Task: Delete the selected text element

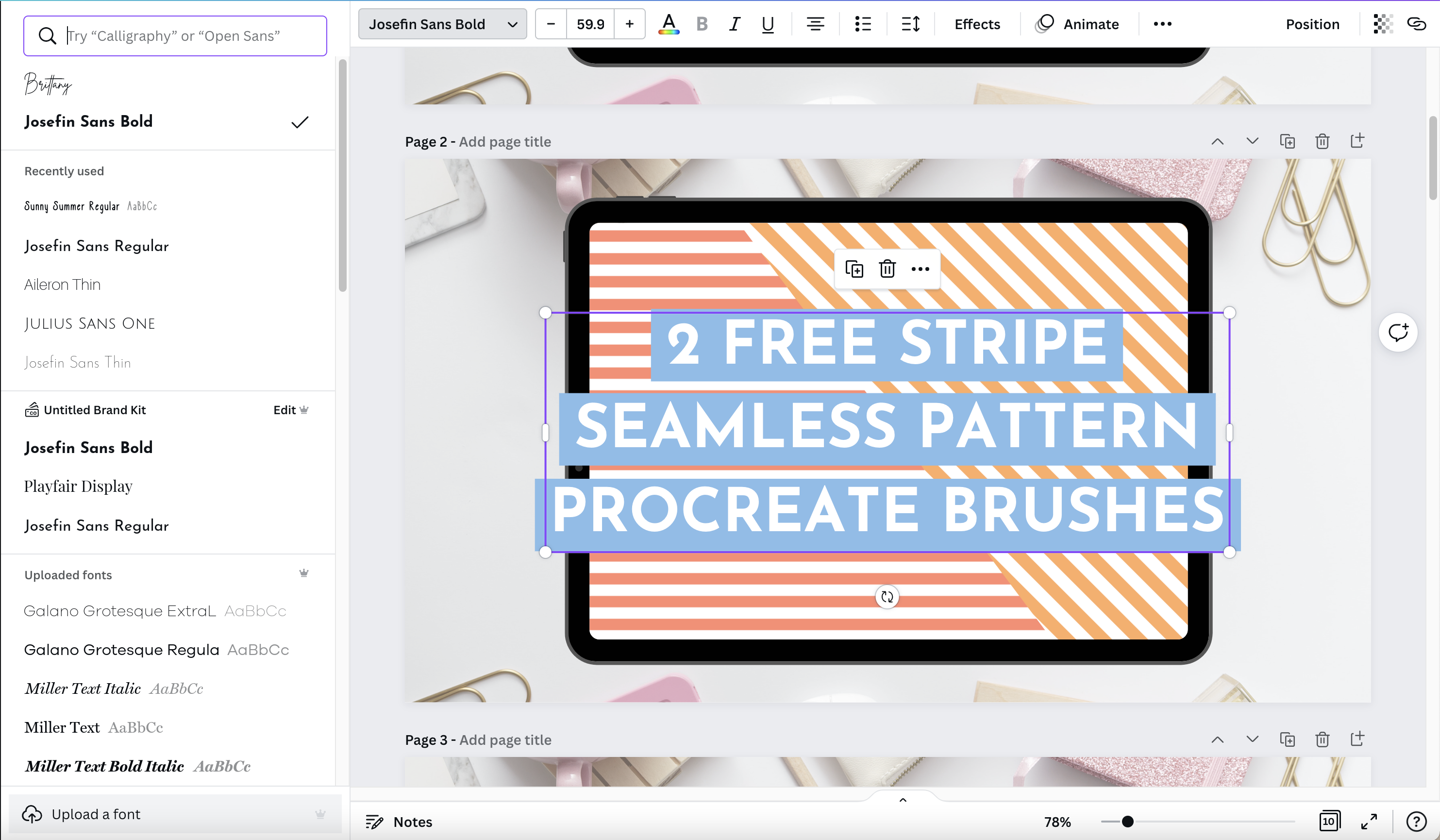Action: click(x=887, y=269)
